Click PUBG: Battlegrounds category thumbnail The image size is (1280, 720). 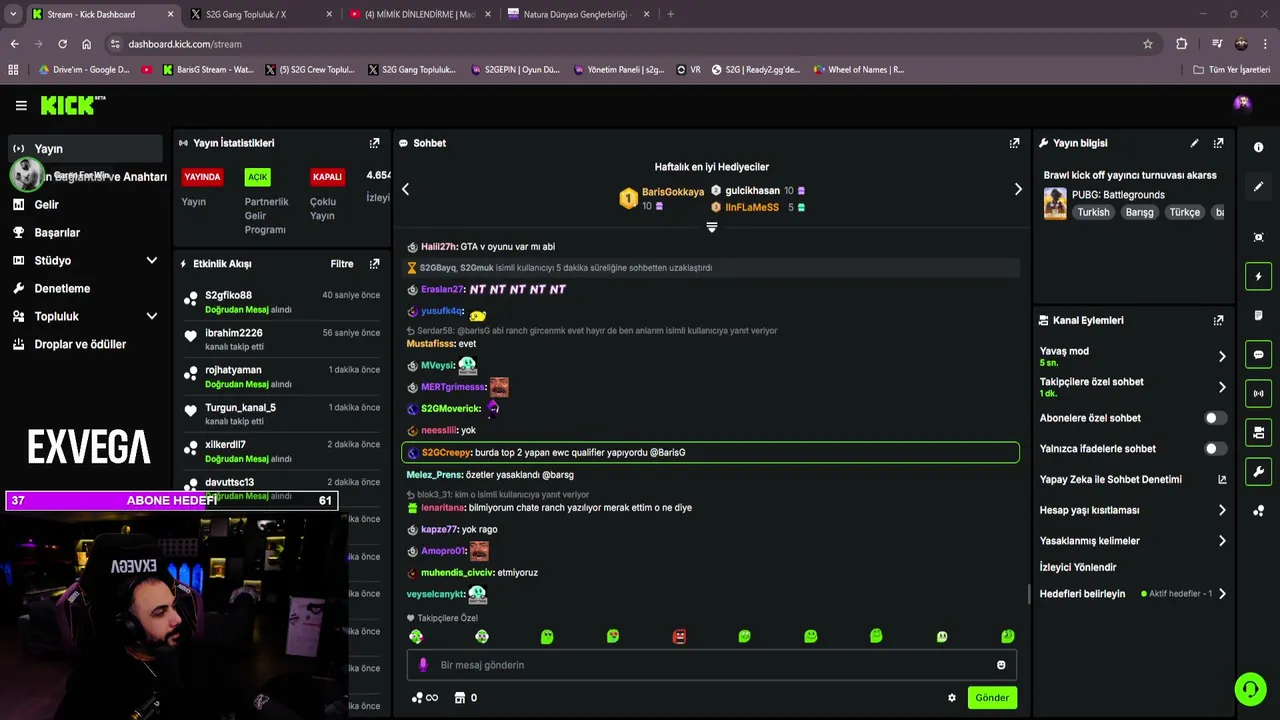coord(1055,203)
